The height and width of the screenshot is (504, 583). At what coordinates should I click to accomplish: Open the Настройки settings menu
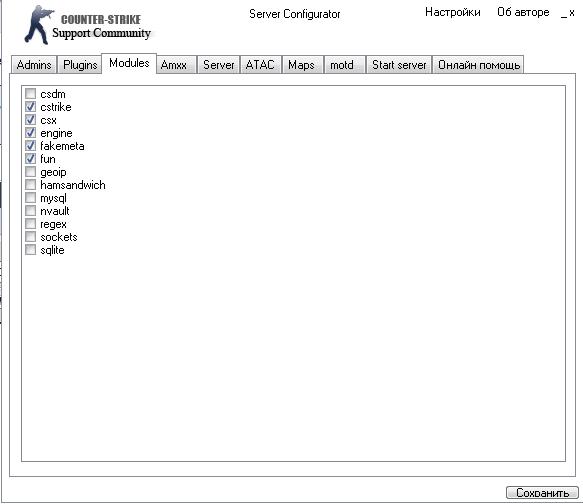[x=452, y=12]
